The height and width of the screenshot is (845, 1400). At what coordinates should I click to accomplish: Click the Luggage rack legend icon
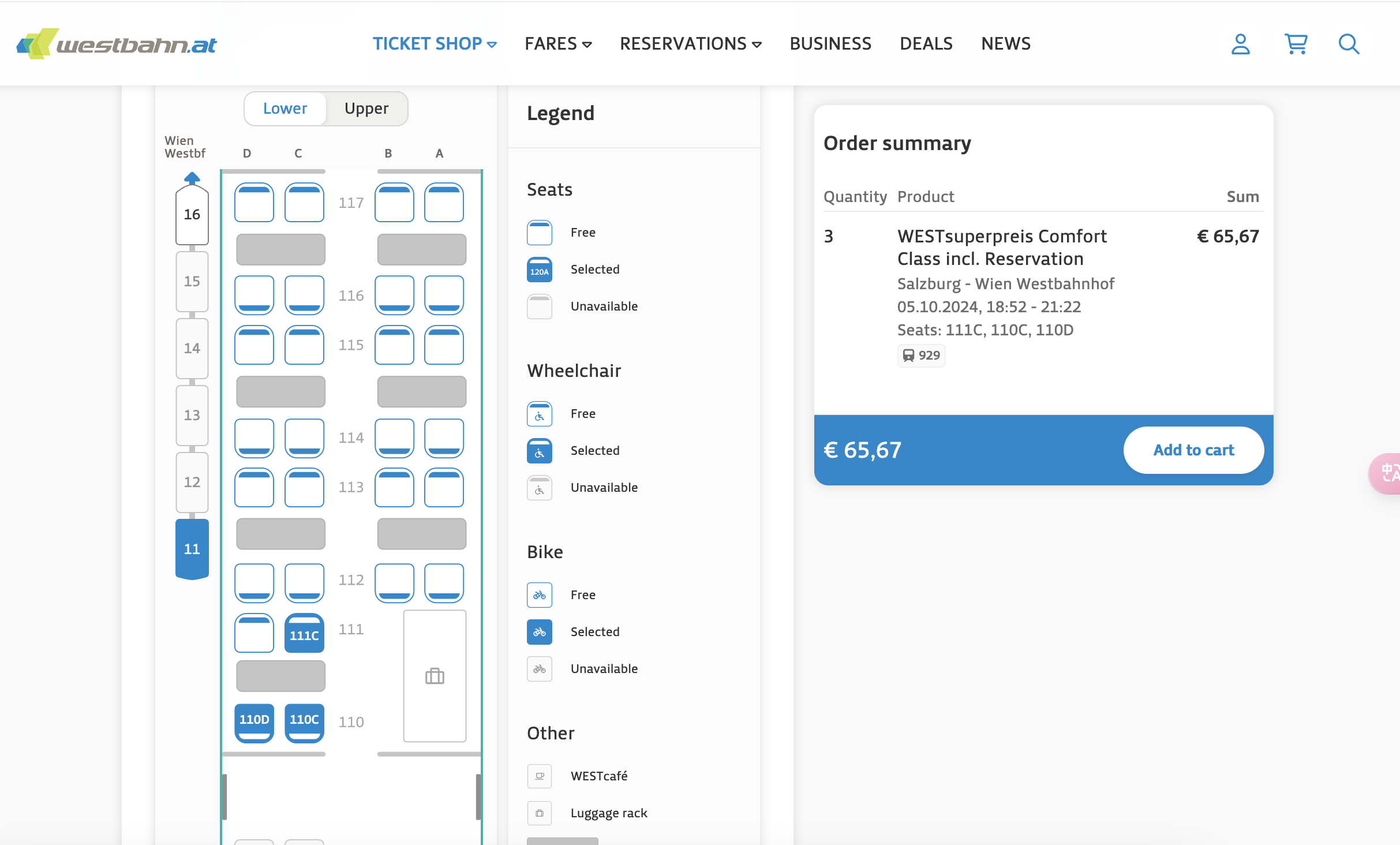coord(539,813)
